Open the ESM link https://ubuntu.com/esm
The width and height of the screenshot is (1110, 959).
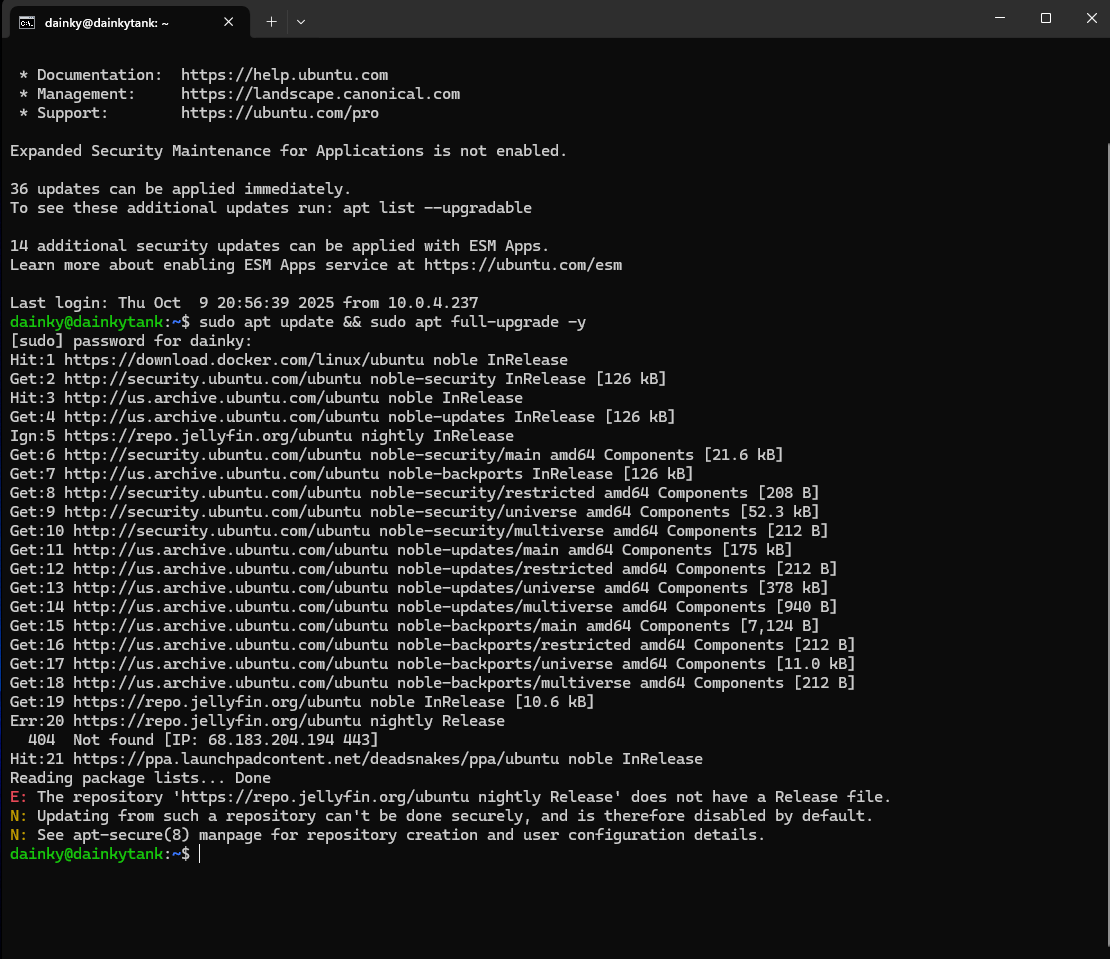(x=541, y=264)
